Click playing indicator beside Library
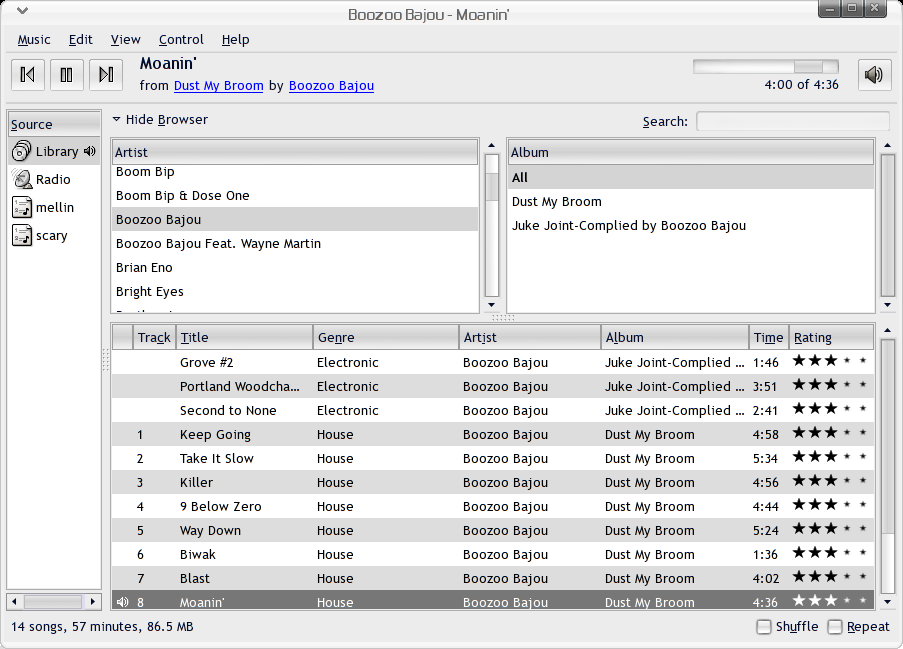Viewport: 903px width, 649px height. [x=89, y=151]
